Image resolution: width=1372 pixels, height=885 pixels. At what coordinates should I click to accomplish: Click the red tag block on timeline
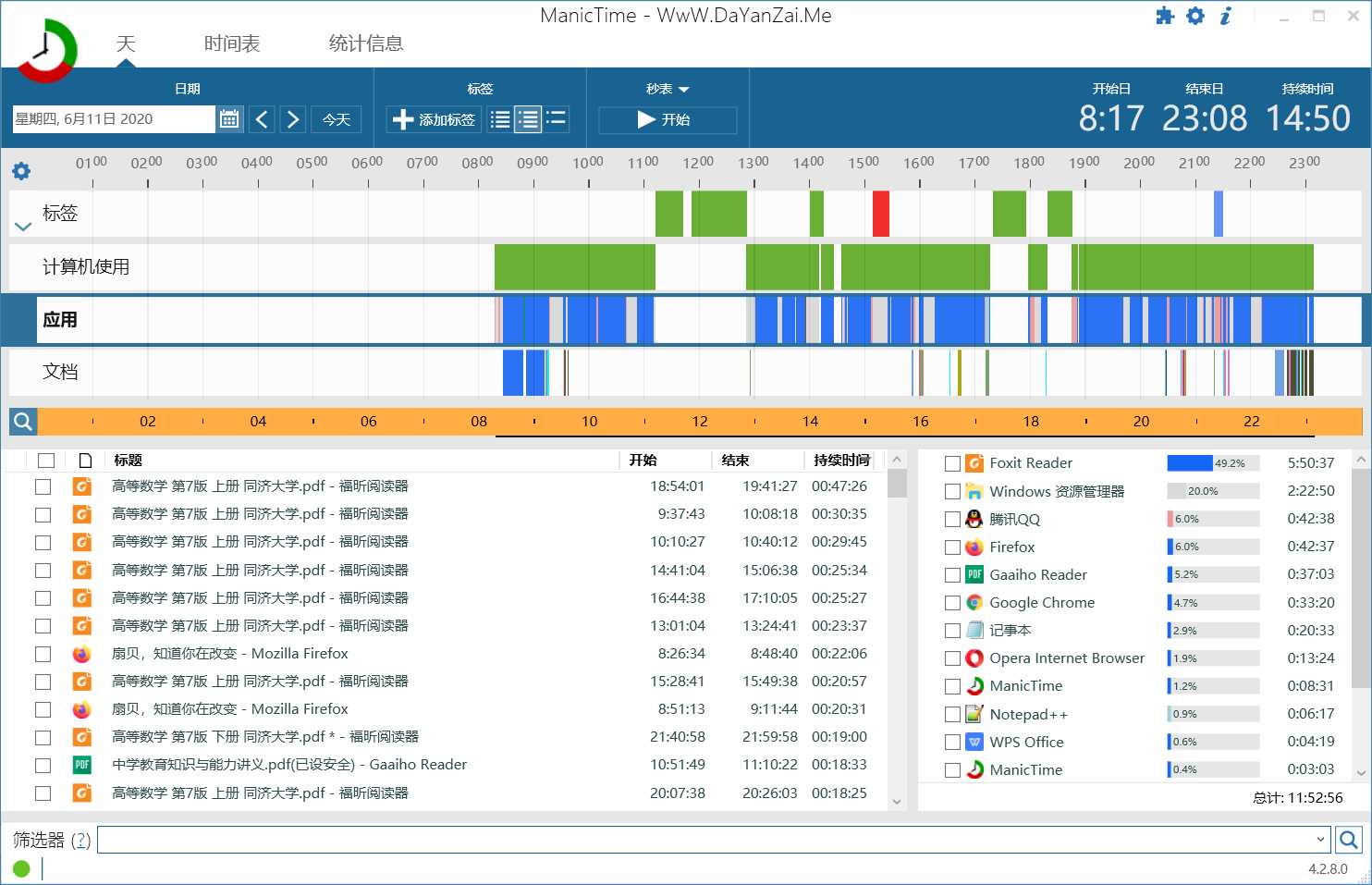pyautogui.click(x=881, y=214)
